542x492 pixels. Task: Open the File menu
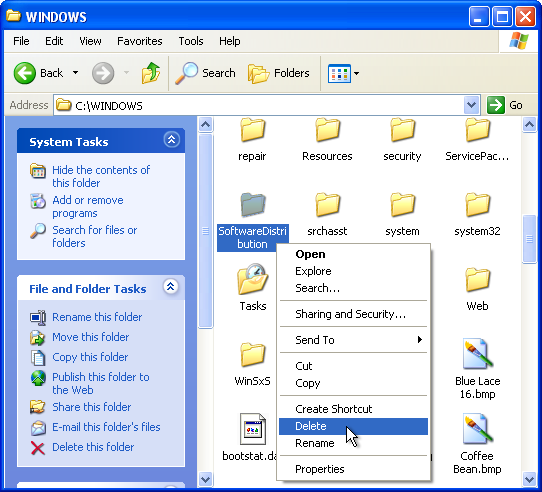(x=21, y=41)
